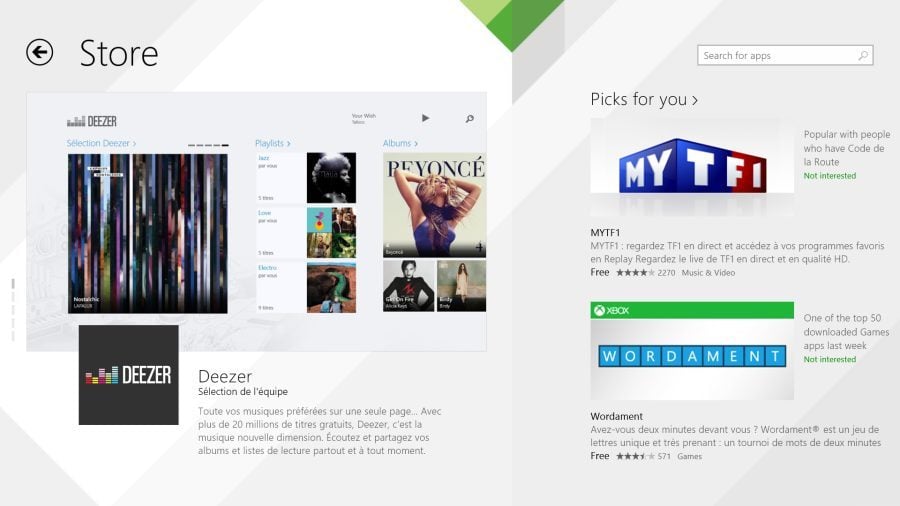Select the Beyoncé album cover
900x506 pixels.
pyautogui.click(x=435, y=205)
